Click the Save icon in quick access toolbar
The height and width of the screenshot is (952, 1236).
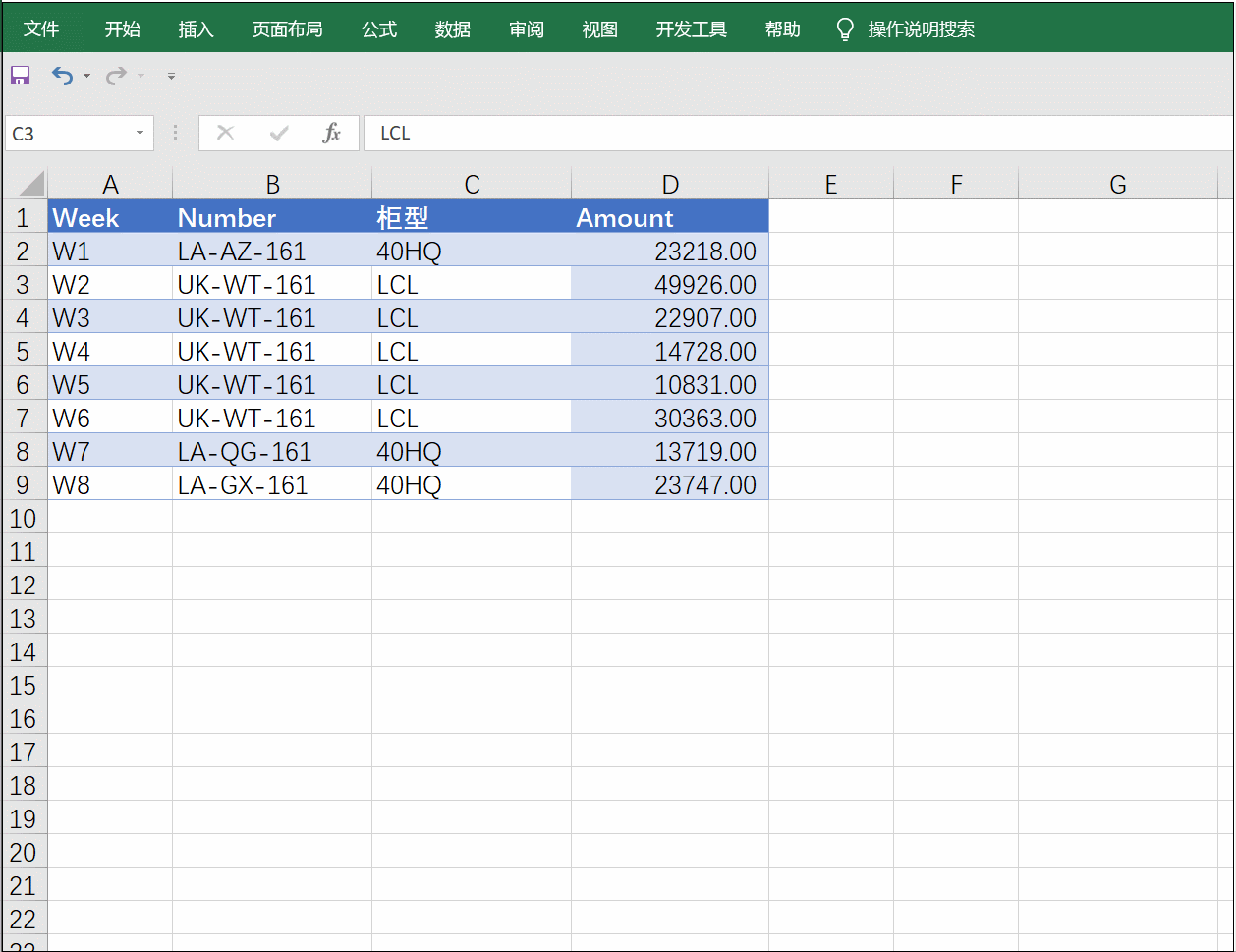coord(21,76)
